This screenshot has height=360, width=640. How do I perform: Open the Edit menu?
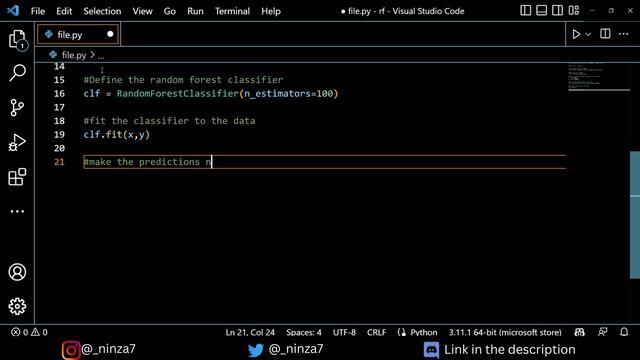click(64, 11)
